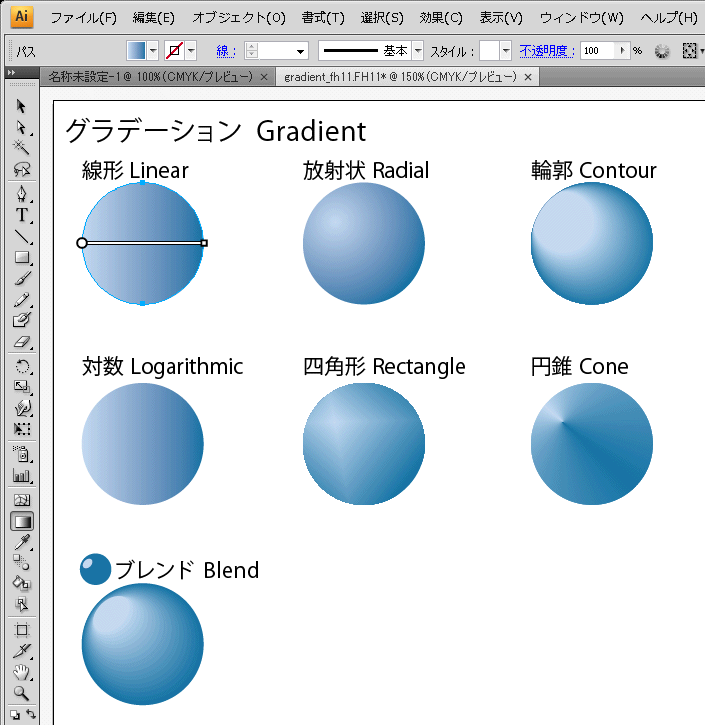Click the gradient fill color swatch
Screen dimensions: 705x725
point(137,51)
